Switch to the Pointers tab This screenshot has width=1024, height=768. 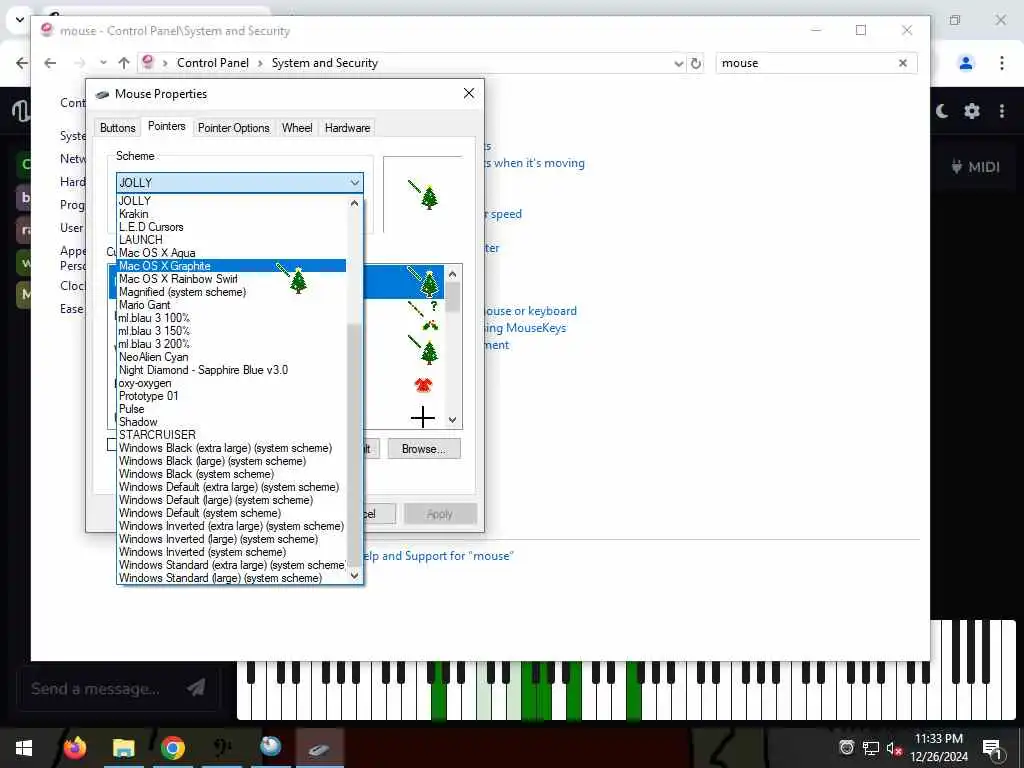click(x=167, y=126)
